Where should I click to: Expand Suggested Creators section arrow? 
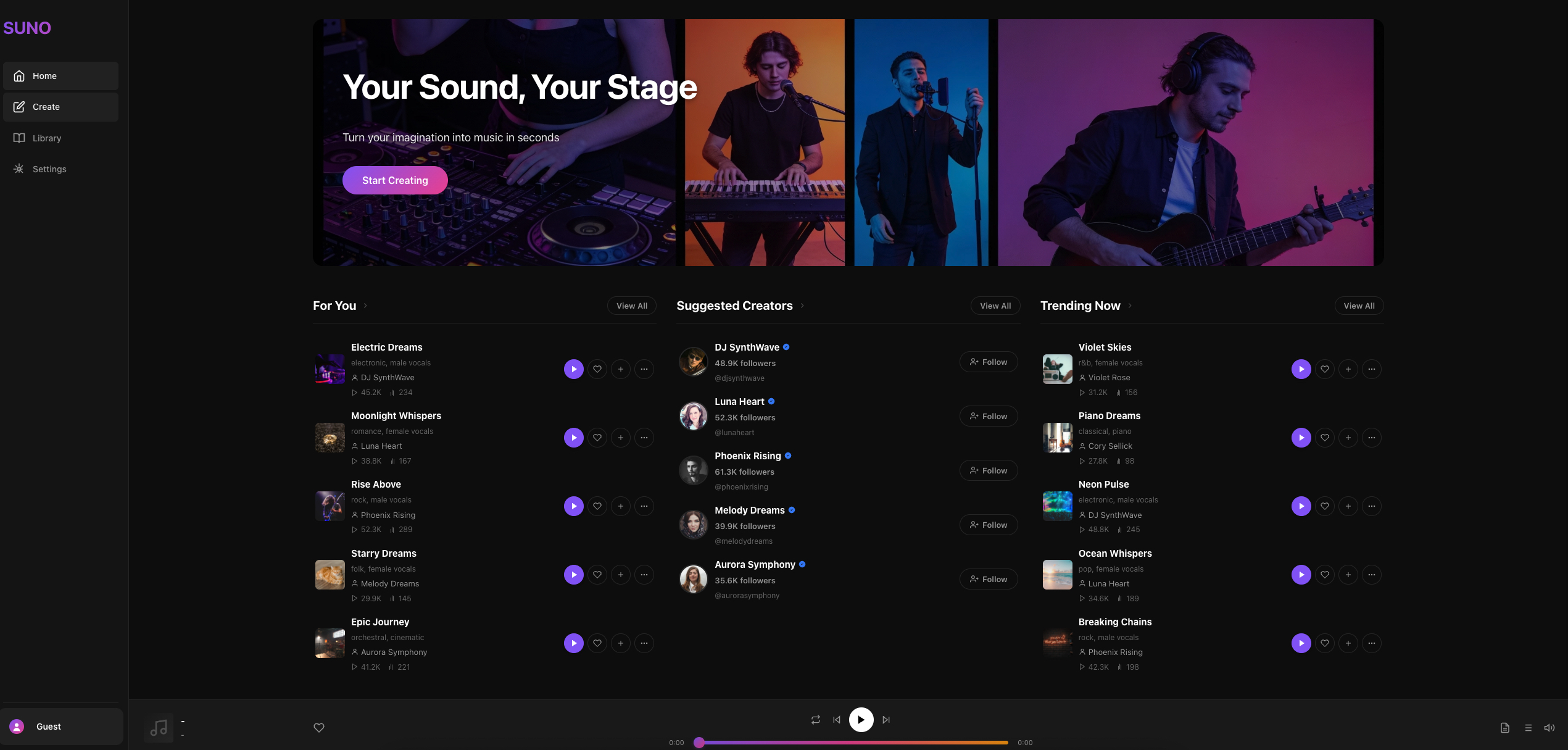pyautogui.click(x=802, y=306)
